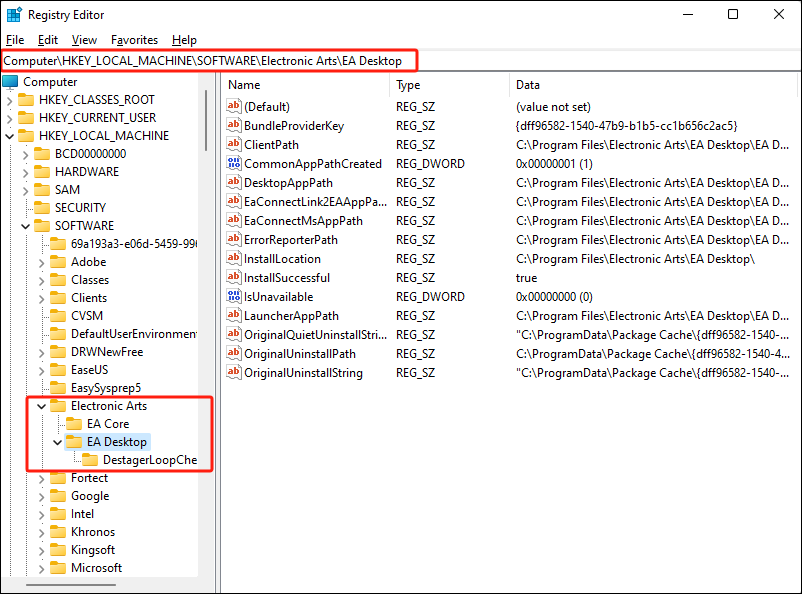Click the folder icon of DestagerLoopChe key
Viewport: 802px width, 594px height.
(90, 459)
